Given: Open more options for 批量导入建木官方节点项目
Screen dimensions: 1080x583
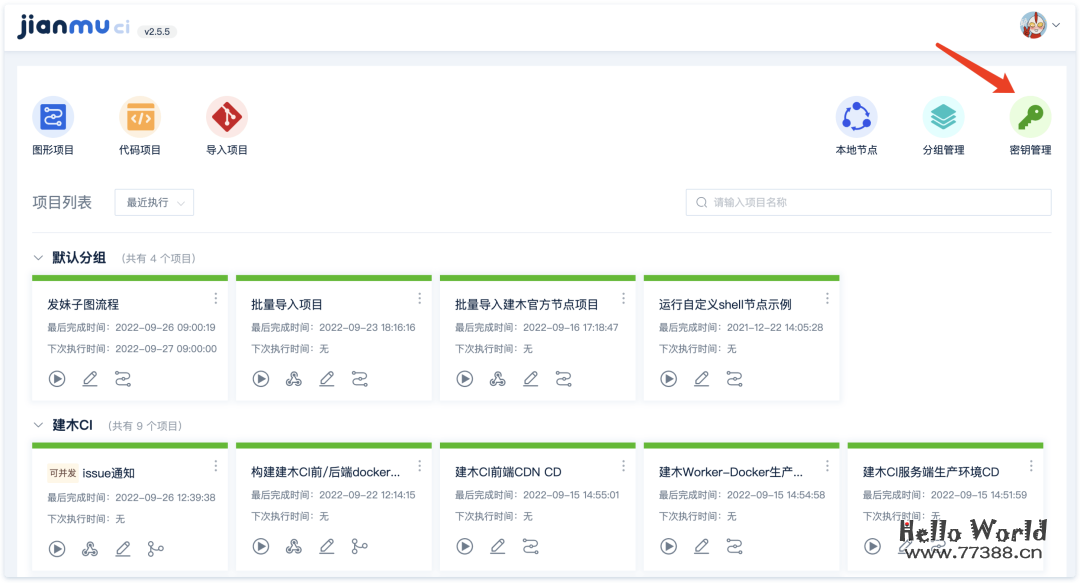Looking at the screenshot, I should [623, 298].
